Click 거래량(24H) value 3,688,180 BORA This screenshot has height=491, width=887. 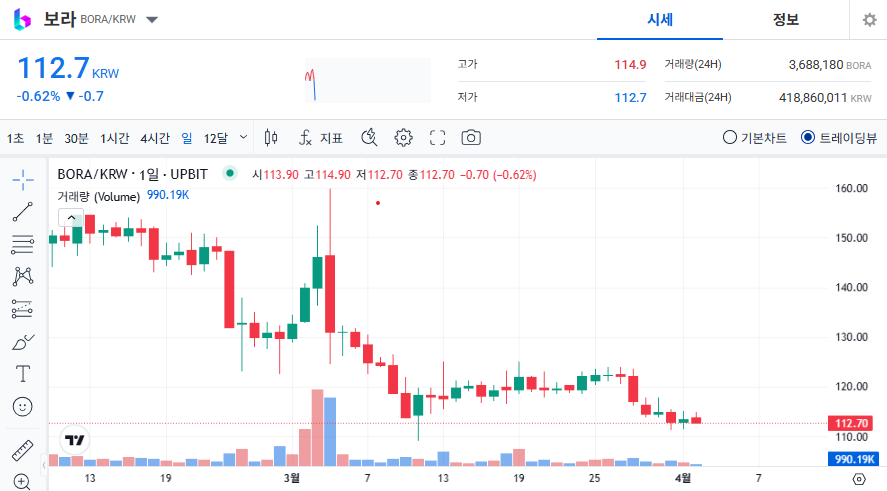click(x=830, y=65)
